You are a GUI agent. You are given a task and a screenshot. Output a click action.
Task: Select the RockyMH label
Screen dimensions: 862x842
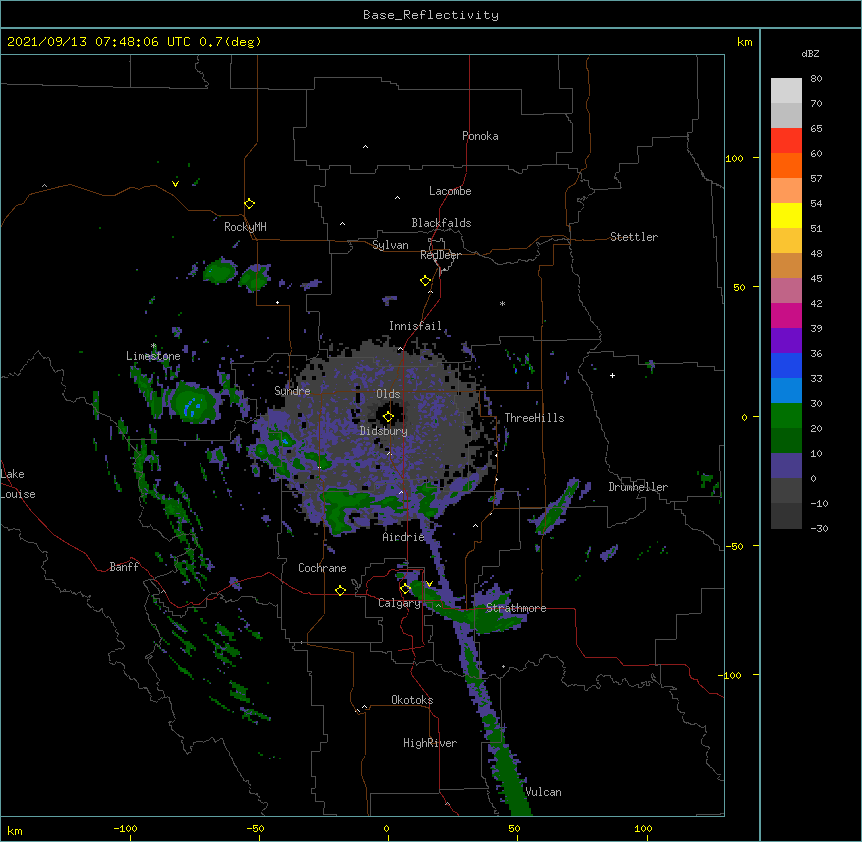[x=245, y=227]
